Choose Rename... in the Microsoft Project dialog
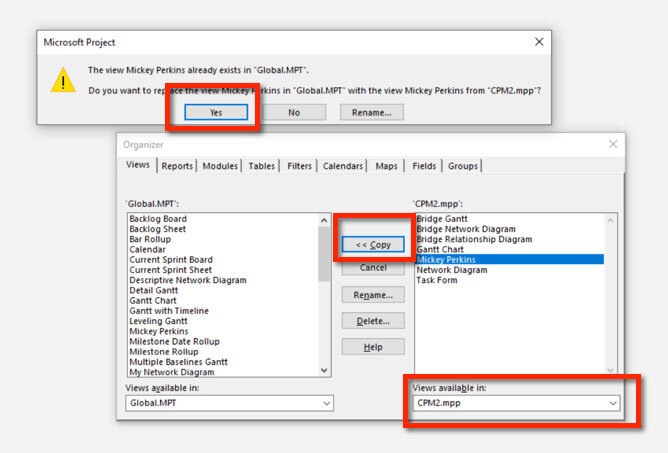 click(371, 113)
